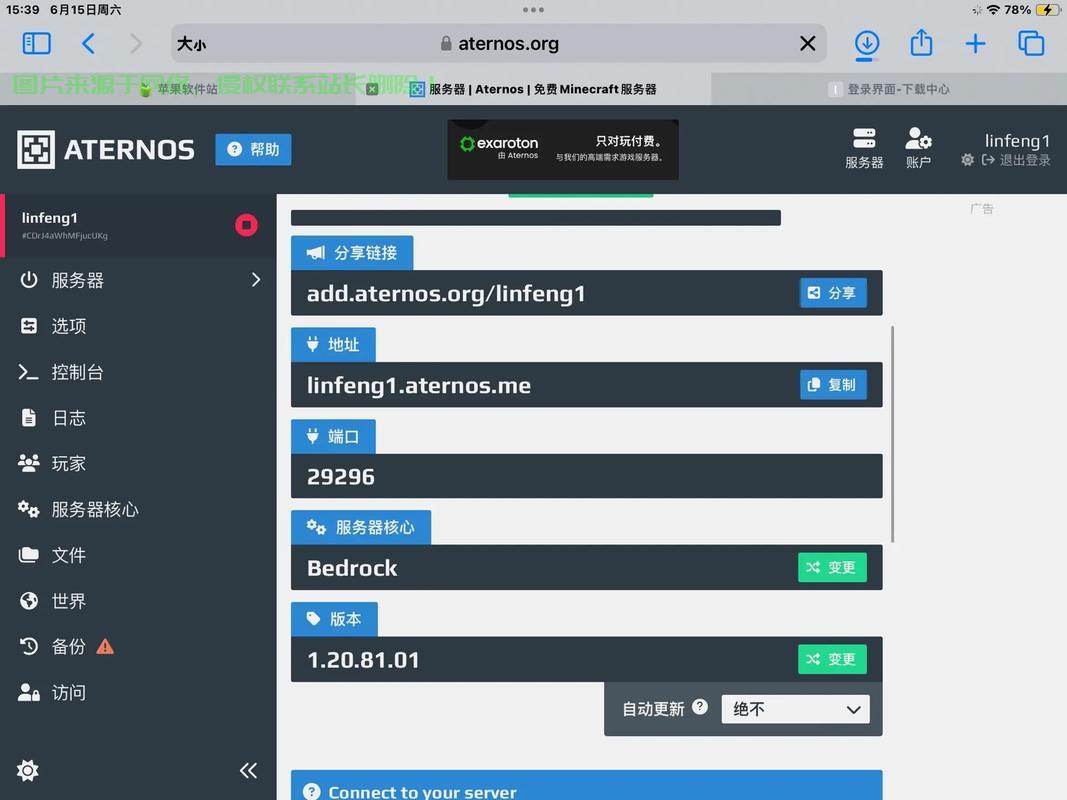Click the 服务器核心 label in the main panel

(361, 527)
